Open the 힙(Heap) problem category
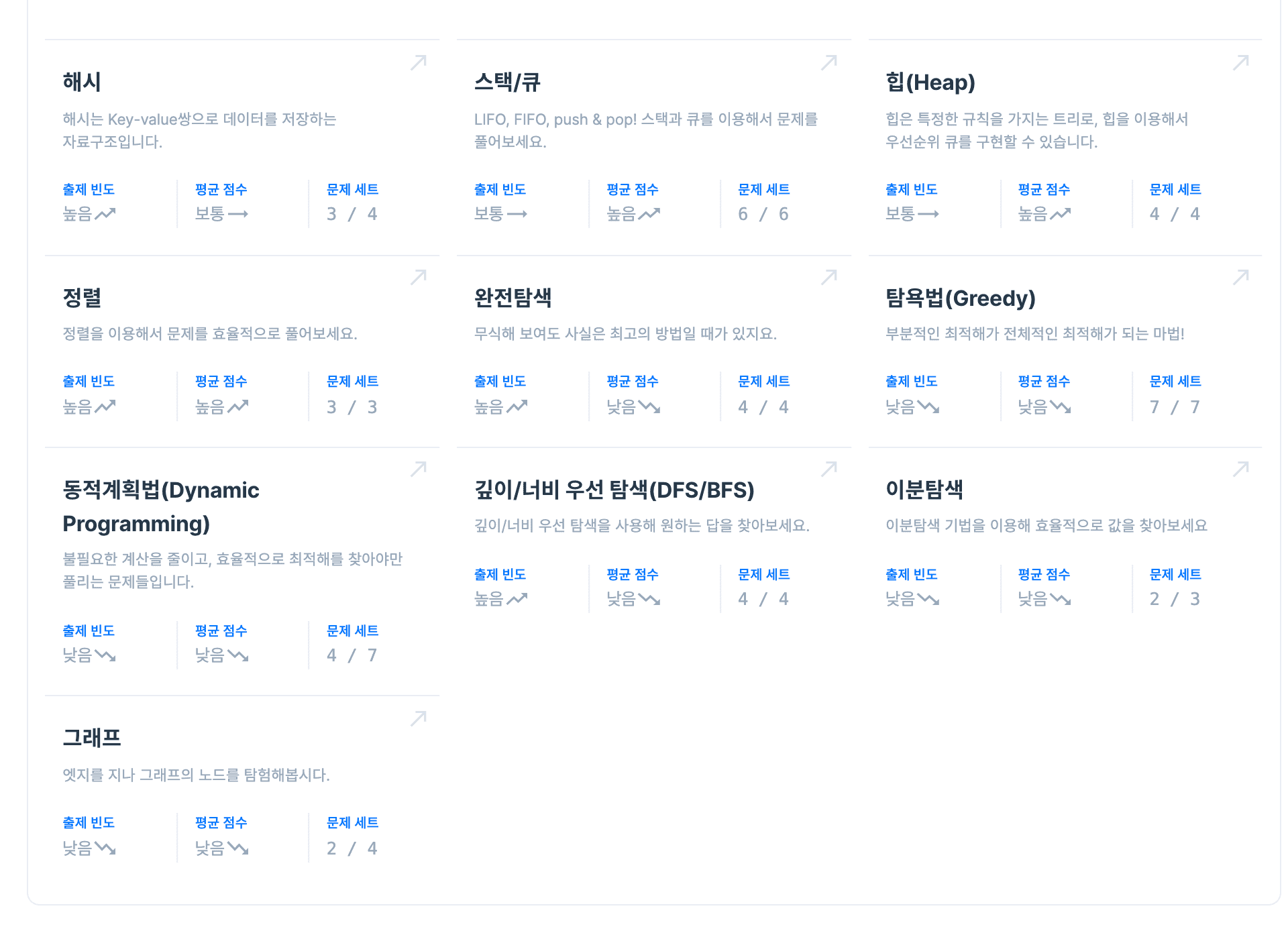 click(930, 82)
